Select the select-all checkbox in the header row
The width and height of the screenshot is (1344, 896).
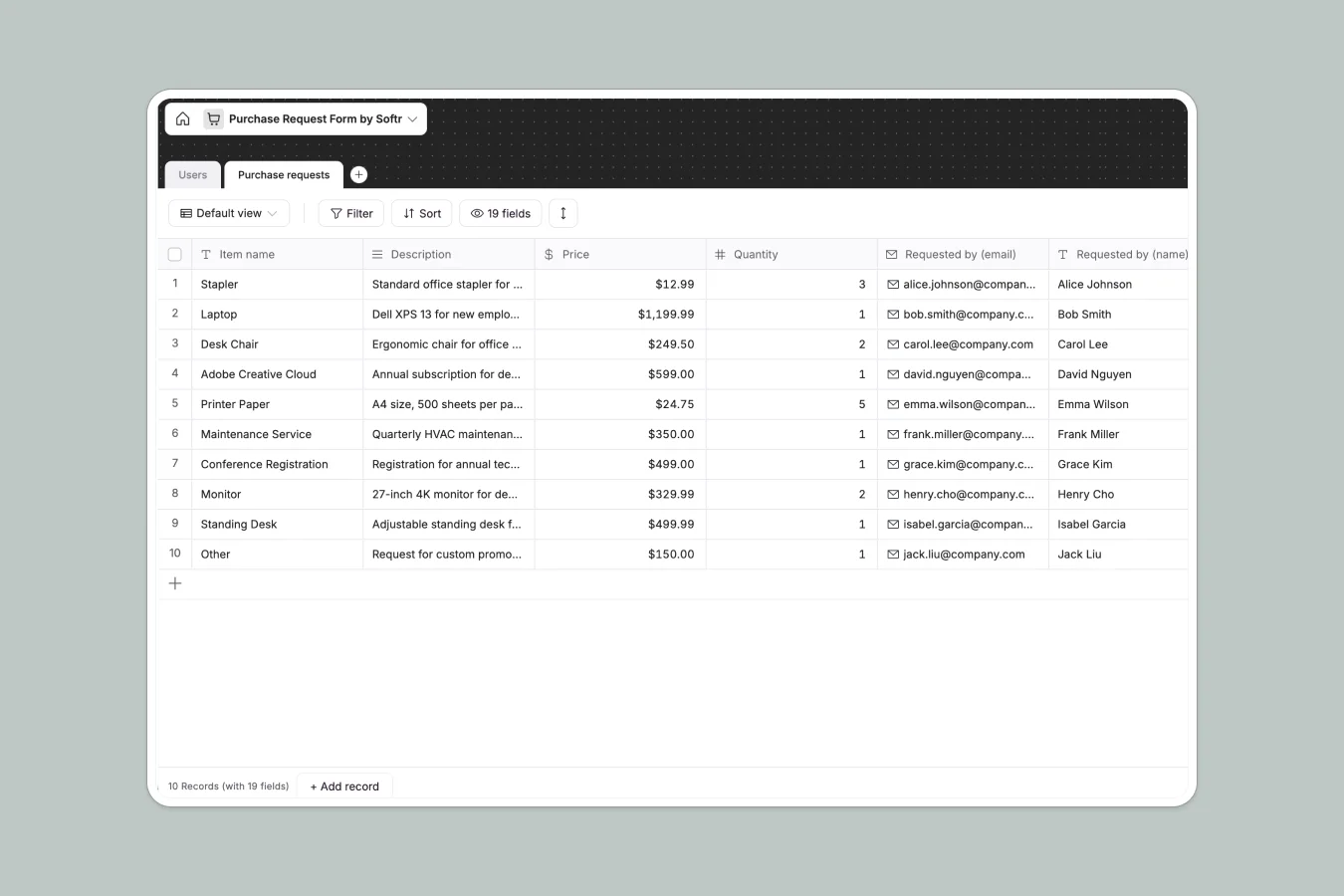pyautogui.click(x=174, y=254)
